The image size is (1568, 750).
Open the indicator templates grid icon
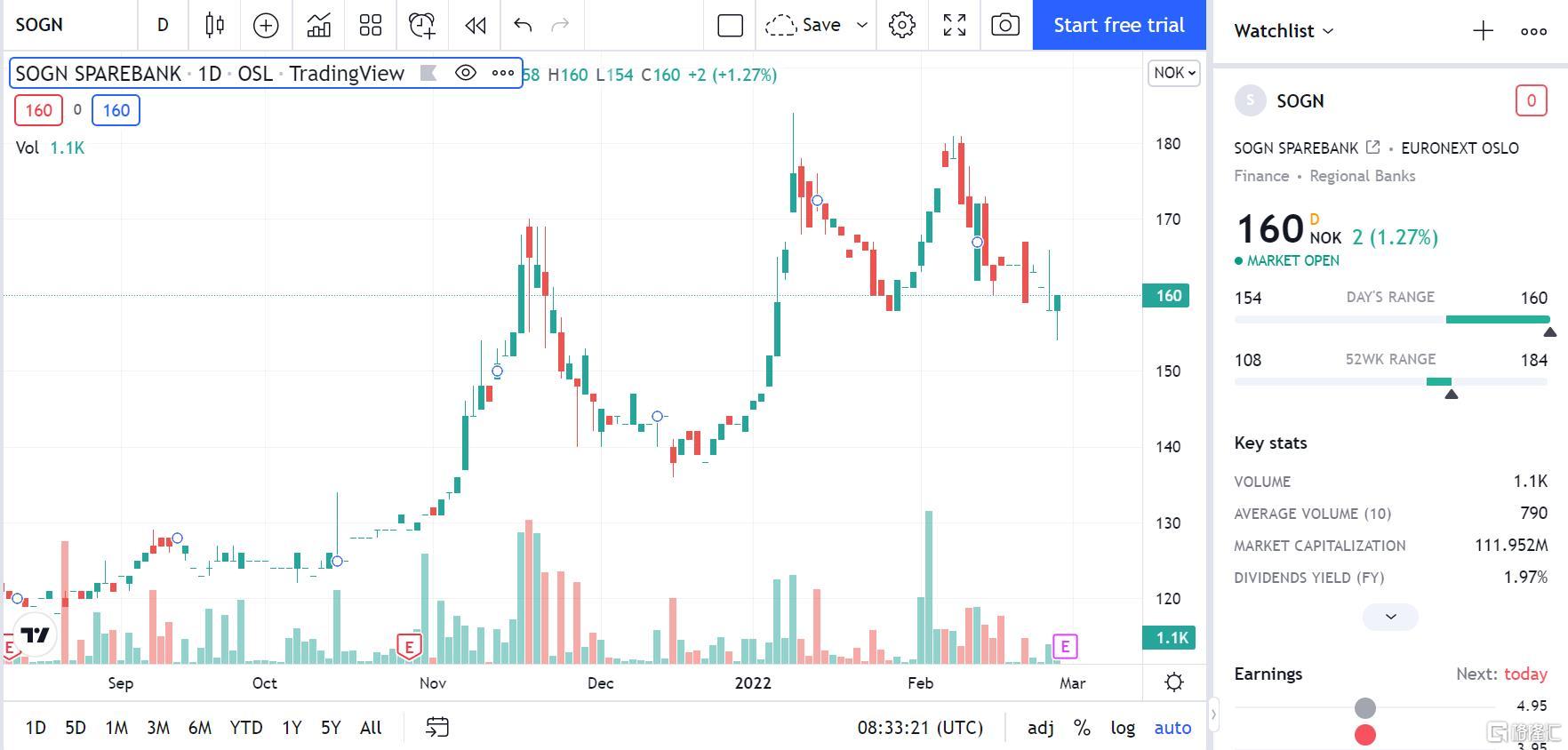pyautogui.click(x=371, y=25)
